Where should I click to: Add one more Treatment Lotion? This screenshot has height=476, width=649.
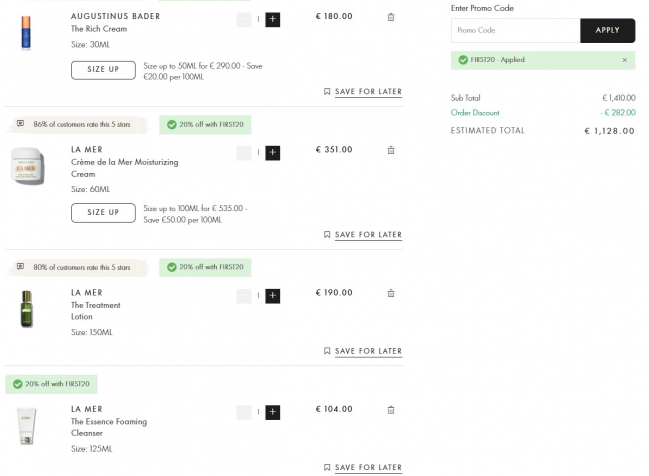(x=273, y=296)
